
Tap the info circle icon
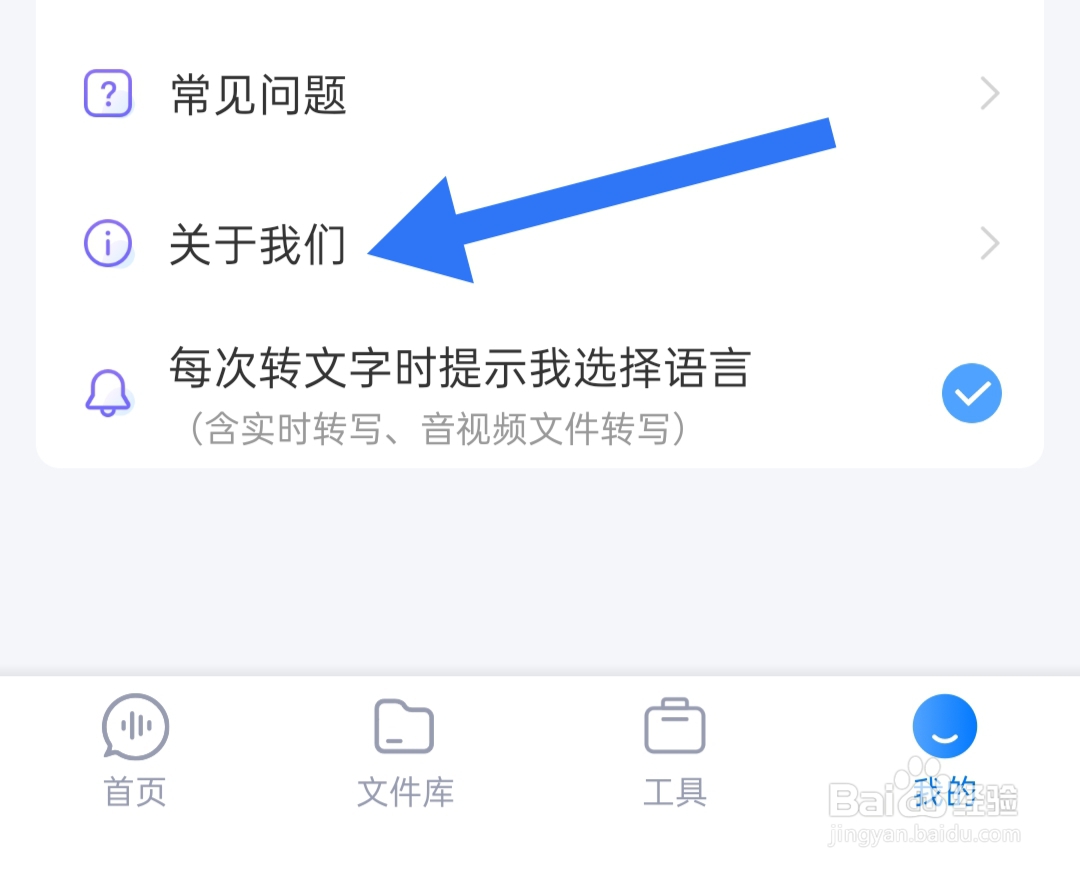(x=108, y=243)
